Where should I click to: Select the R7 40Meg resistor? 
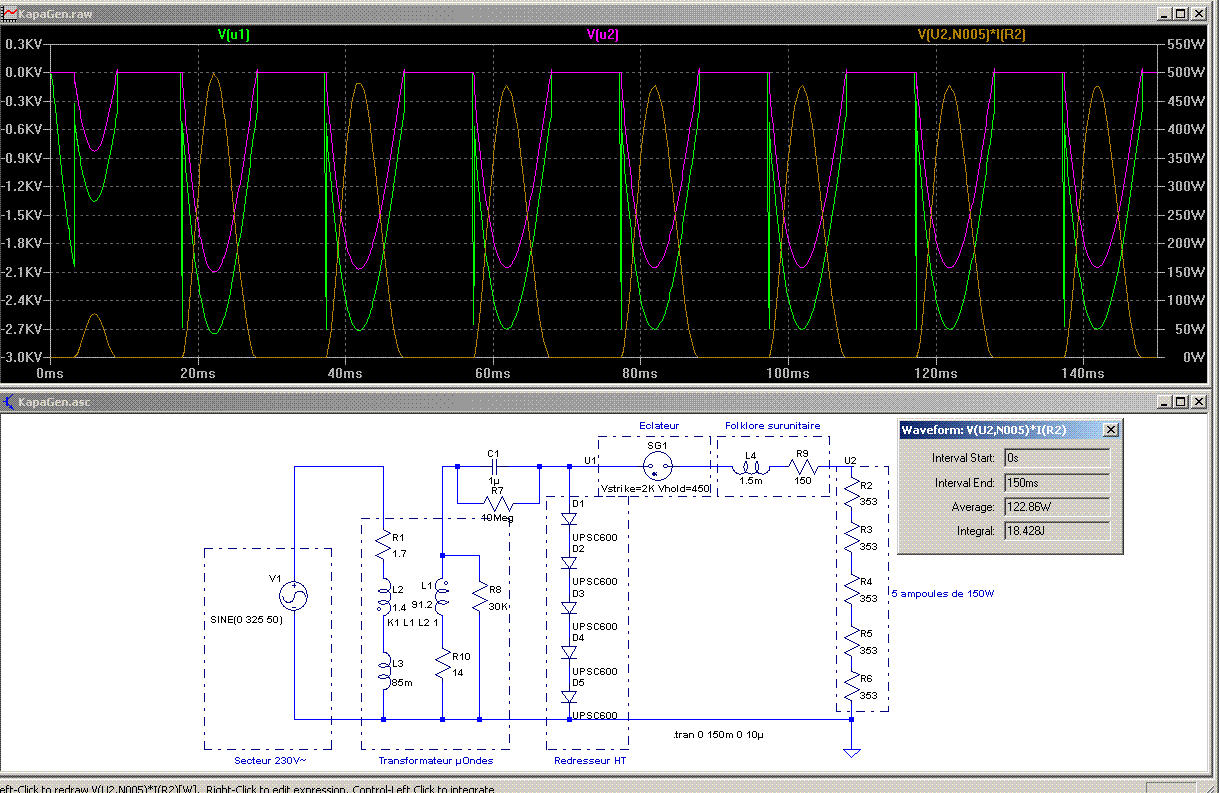coord(497,503)
